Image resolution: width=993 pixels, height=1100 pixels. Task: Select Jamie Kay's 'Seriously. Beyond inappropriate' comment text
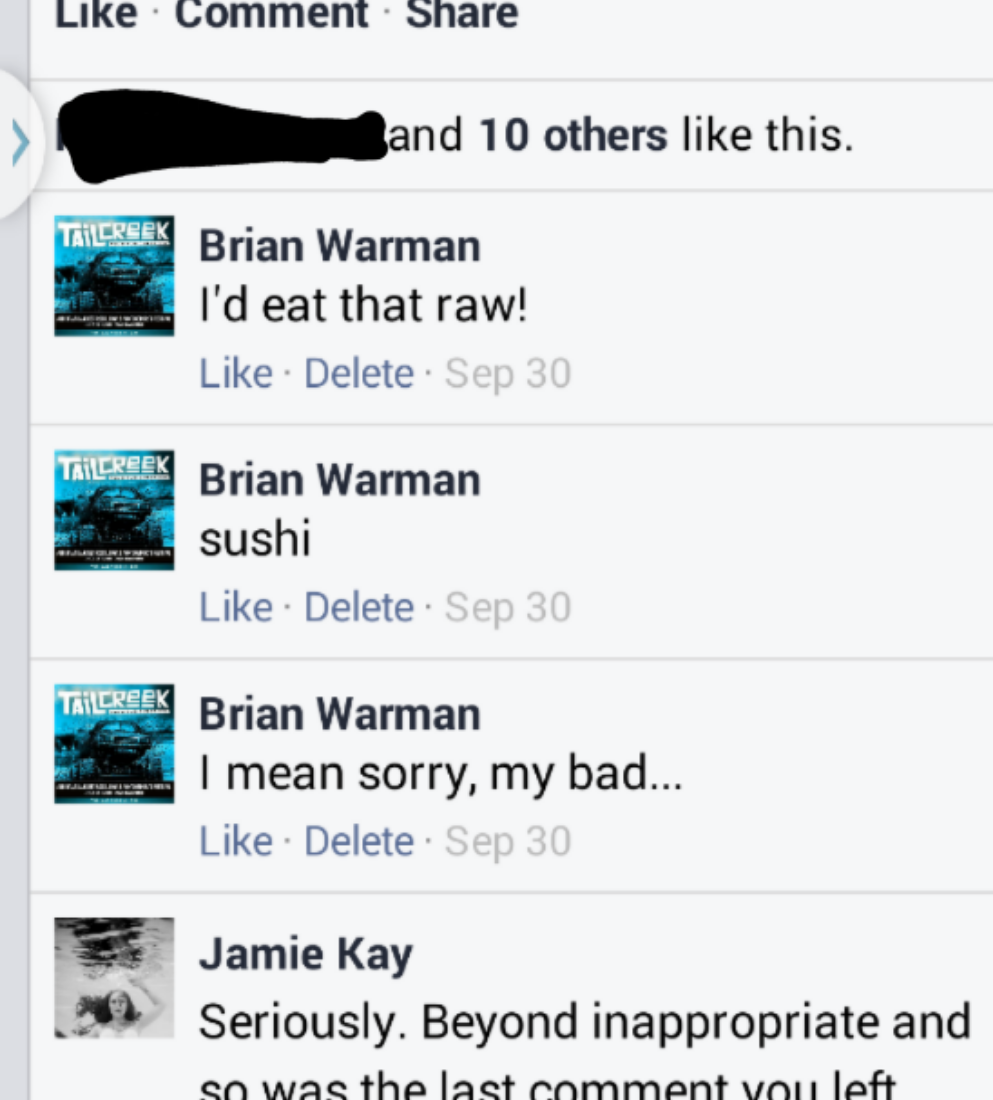click(x=585, y=1050)
